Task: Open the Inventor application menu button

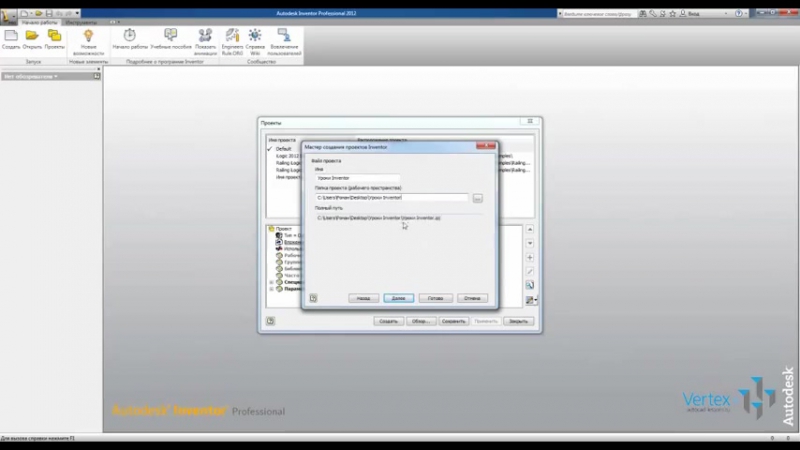Action: [8, 17]
